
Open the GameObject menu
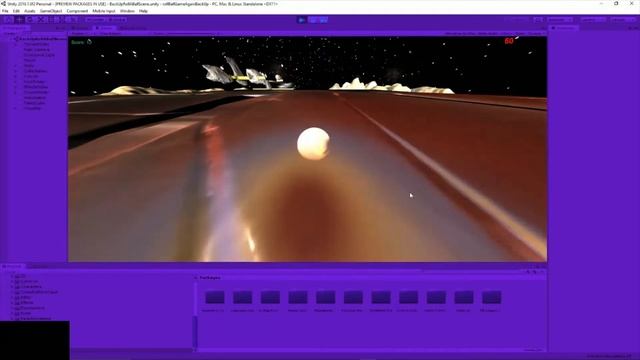coord(51,11)
